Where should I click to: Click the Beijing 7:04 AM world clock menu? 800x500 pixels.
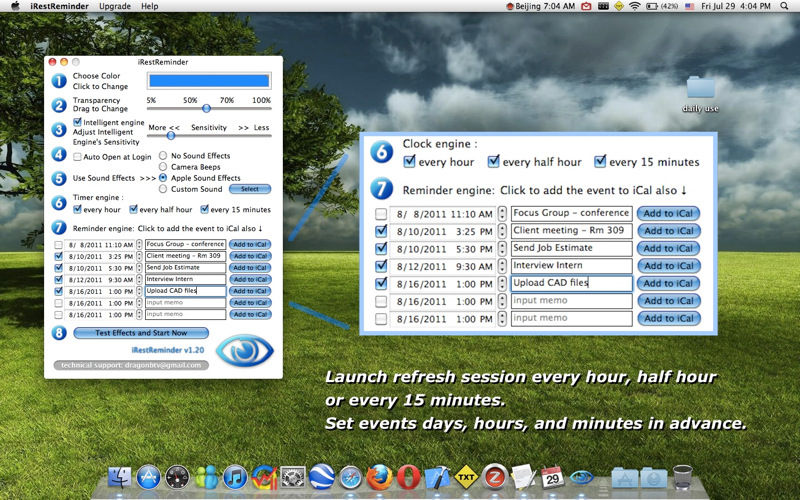540,6
